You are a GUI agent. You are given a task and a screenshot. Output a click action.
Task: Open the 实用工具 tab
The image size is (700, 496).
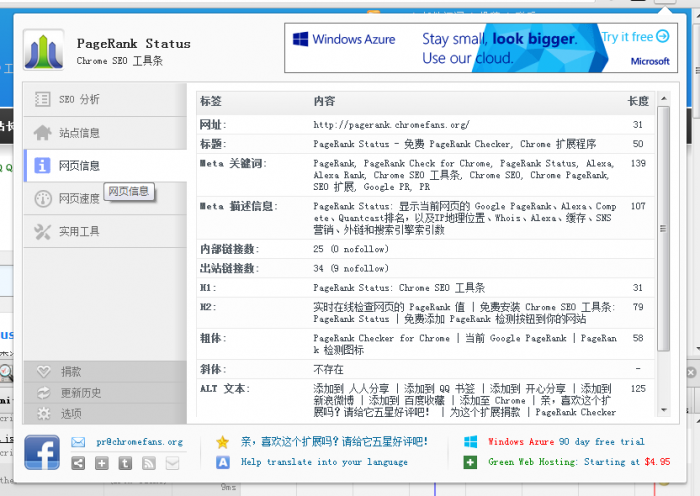pyautogui.click(x=105, y=231)
